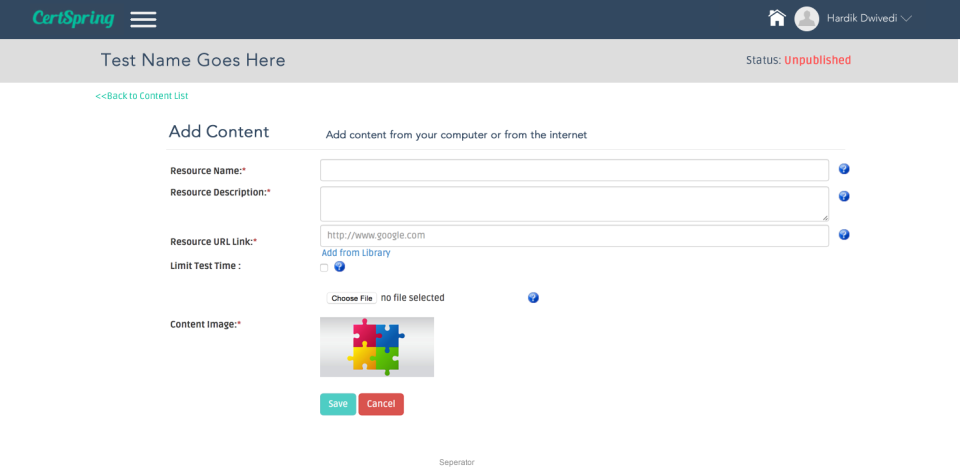Screen dimensions: 960x467
Task: Click into the Resource Description textarea
Action: click(574, 203)
